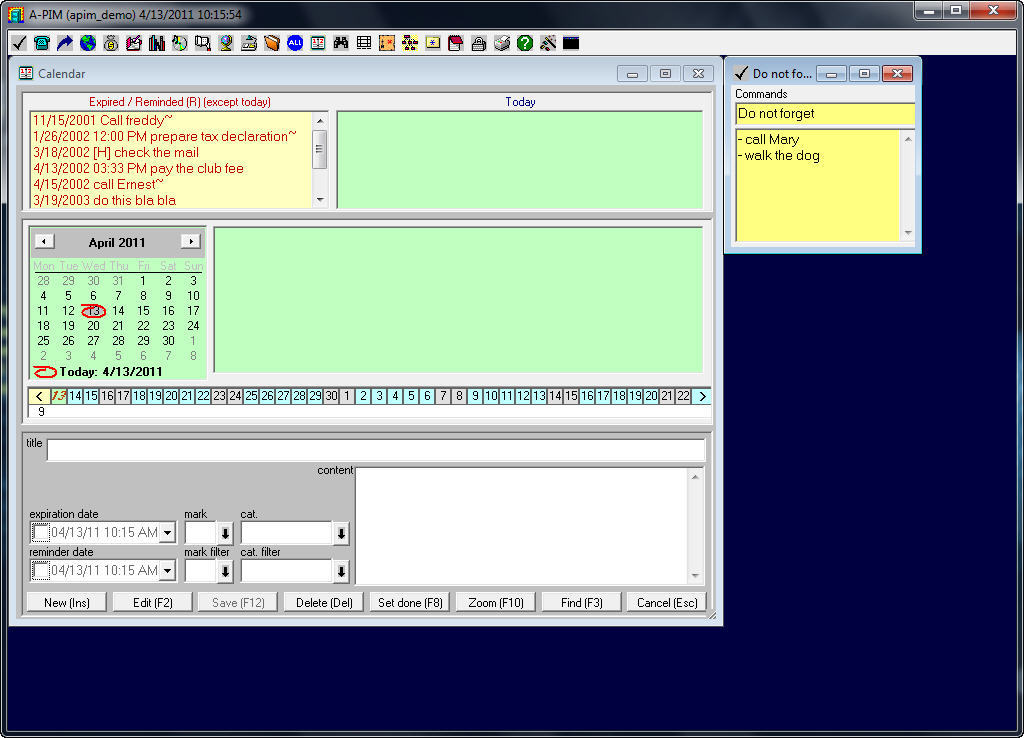Screen dimensions: 1024x738
Task: Toggle the checkbox next to Do not fo... title
Action: [x=741, y=72]
